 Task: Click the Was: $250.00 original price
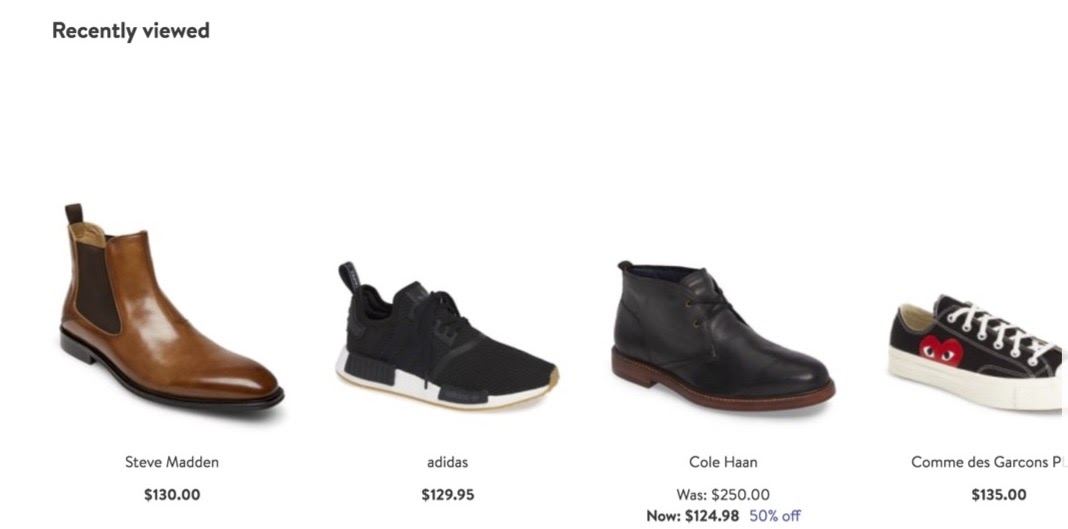(x=723, y=494)
